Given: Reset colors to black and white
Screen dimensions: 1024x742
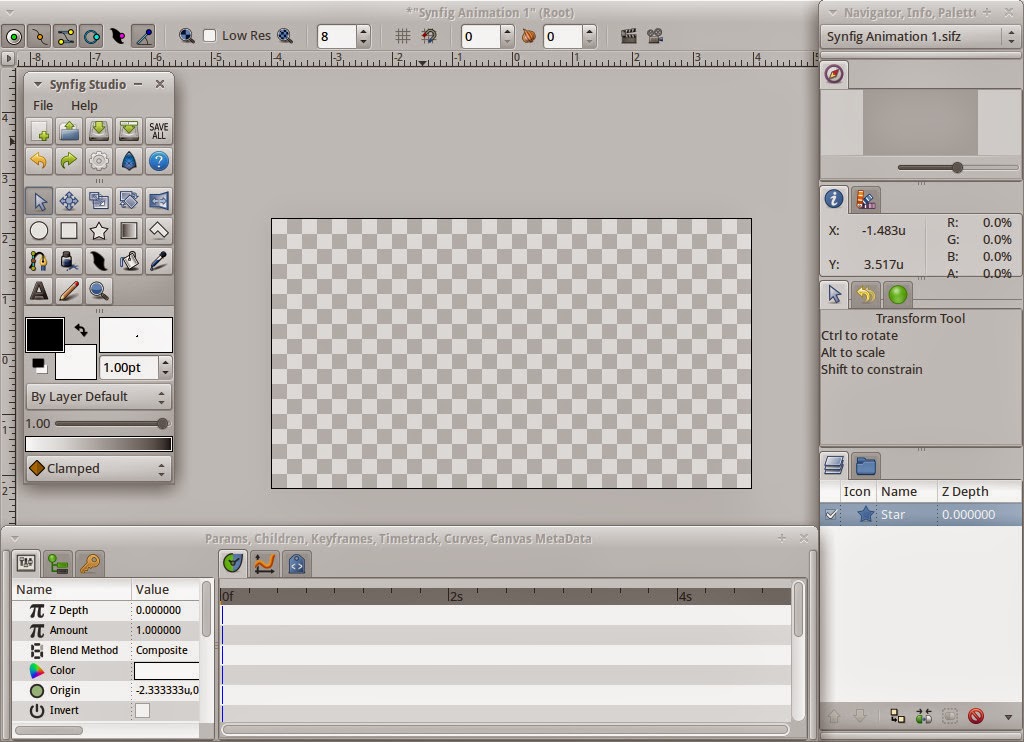Looking at the screenshot, I should coord(39,366).
